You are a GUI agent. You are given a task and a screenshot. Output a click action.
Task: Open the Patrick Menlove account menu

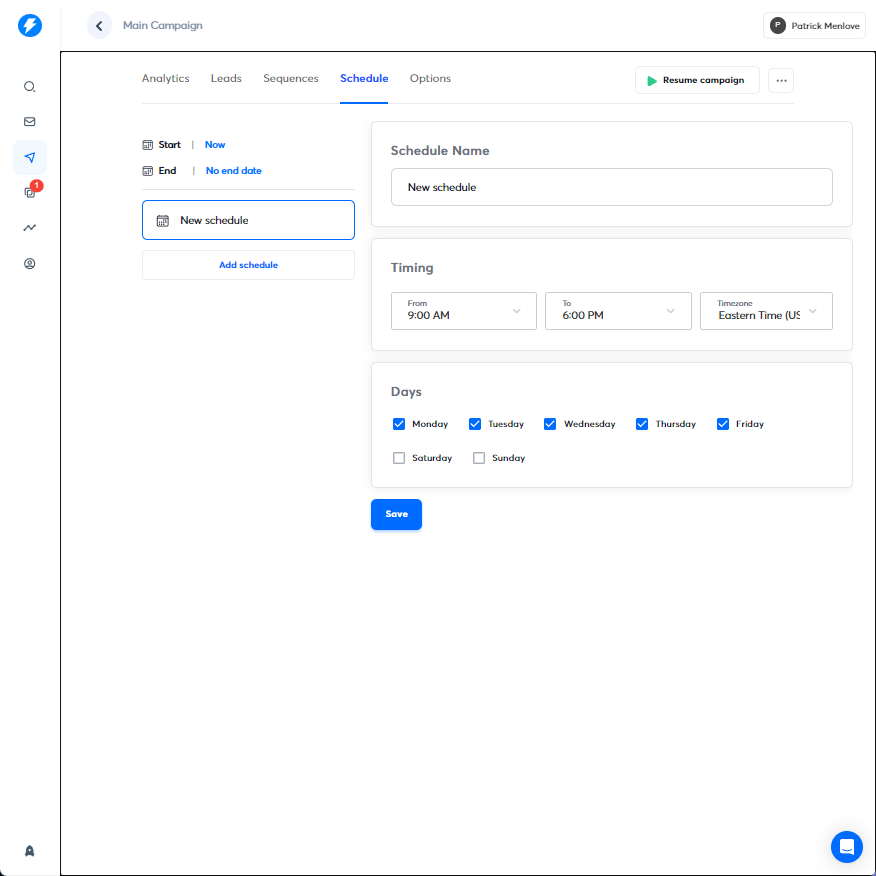coord(814,26)
